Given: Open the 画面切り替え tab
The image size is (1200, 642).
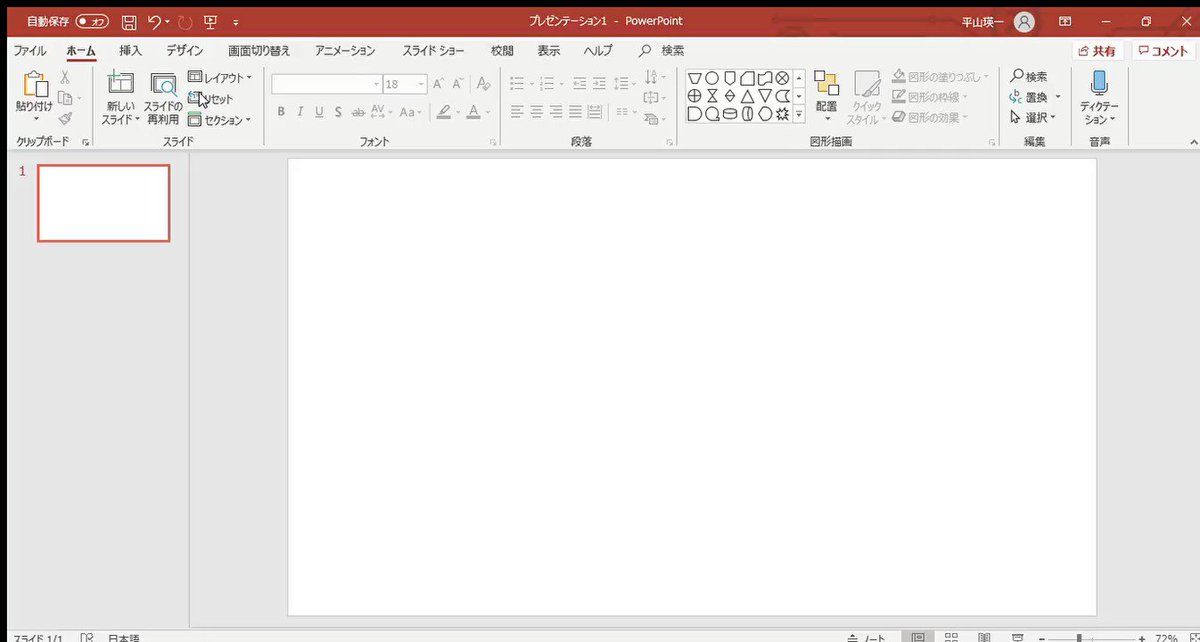Looking at the screenshot, I should click(259, 50).
